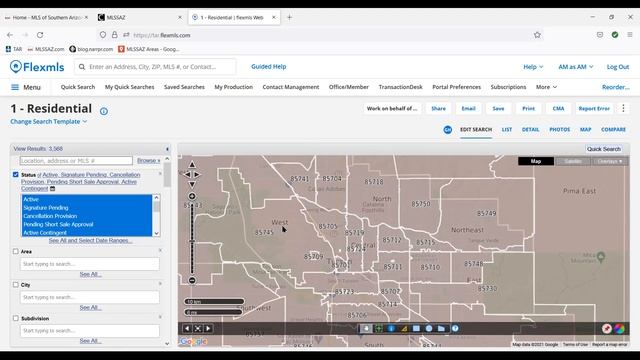Switch to the LIST tab
640x360 pixels.
click(x=507, y=129)
